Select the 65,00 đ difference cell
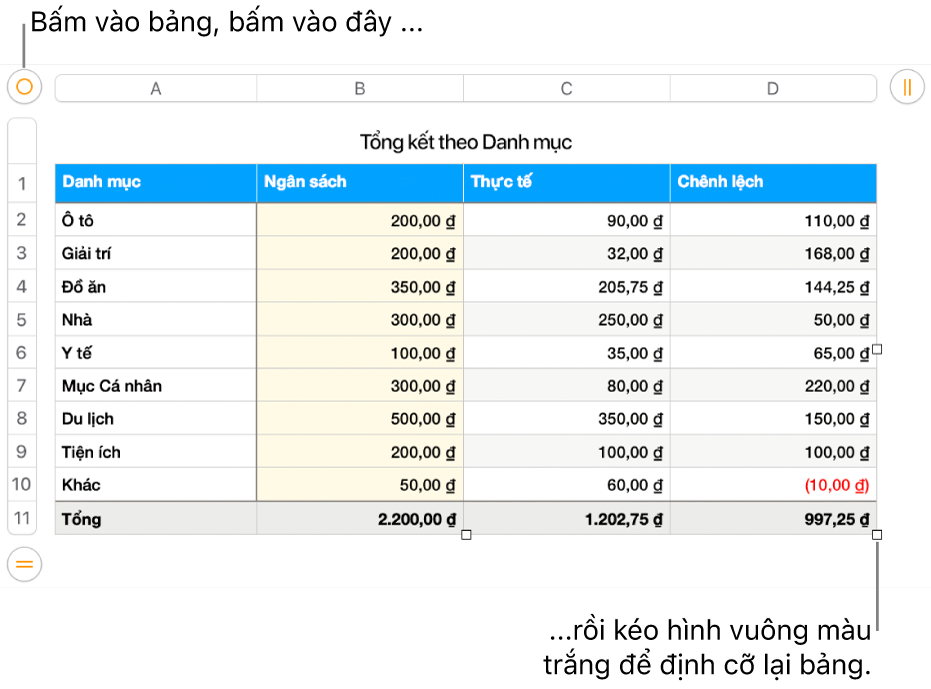This screenshot has height=689, width=931. [773, 352]
